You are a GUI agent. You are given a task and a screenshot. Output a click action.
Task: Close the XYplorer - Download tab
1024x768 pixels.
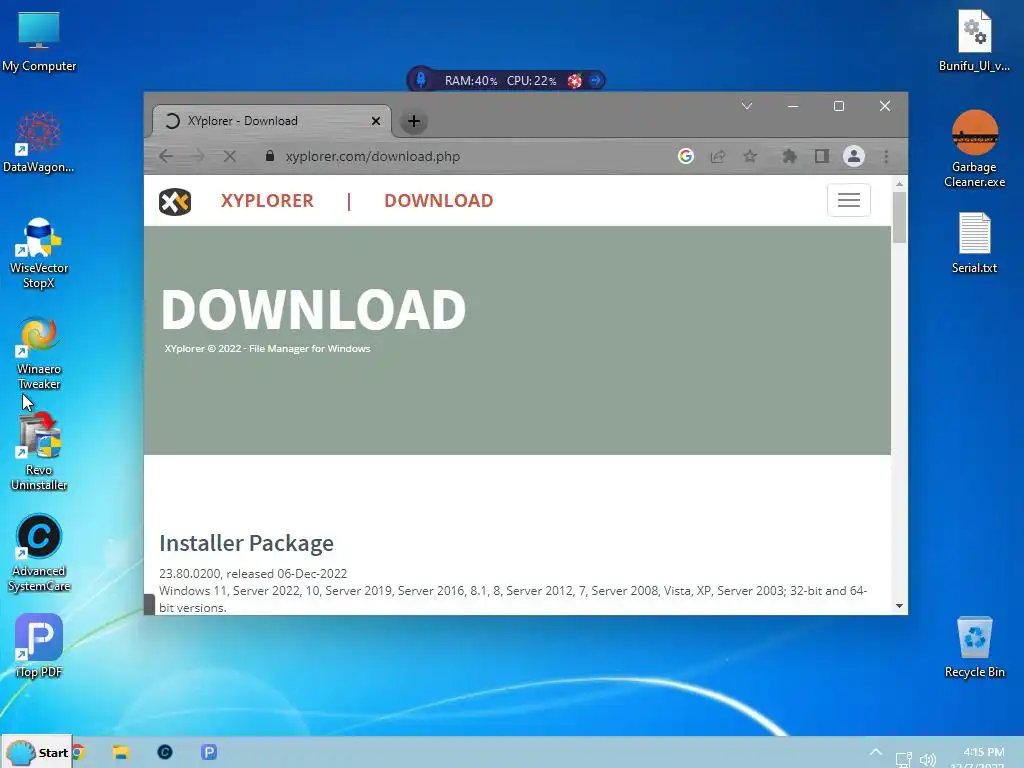pyautogui.click(x=376, y=121)
